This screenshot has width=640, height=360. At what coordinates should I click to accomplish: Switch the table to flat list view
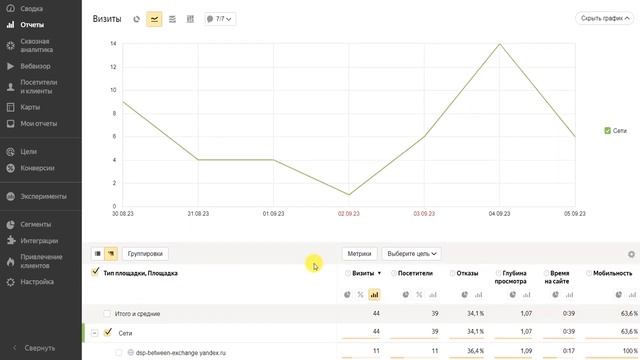[x=98, y=254]
